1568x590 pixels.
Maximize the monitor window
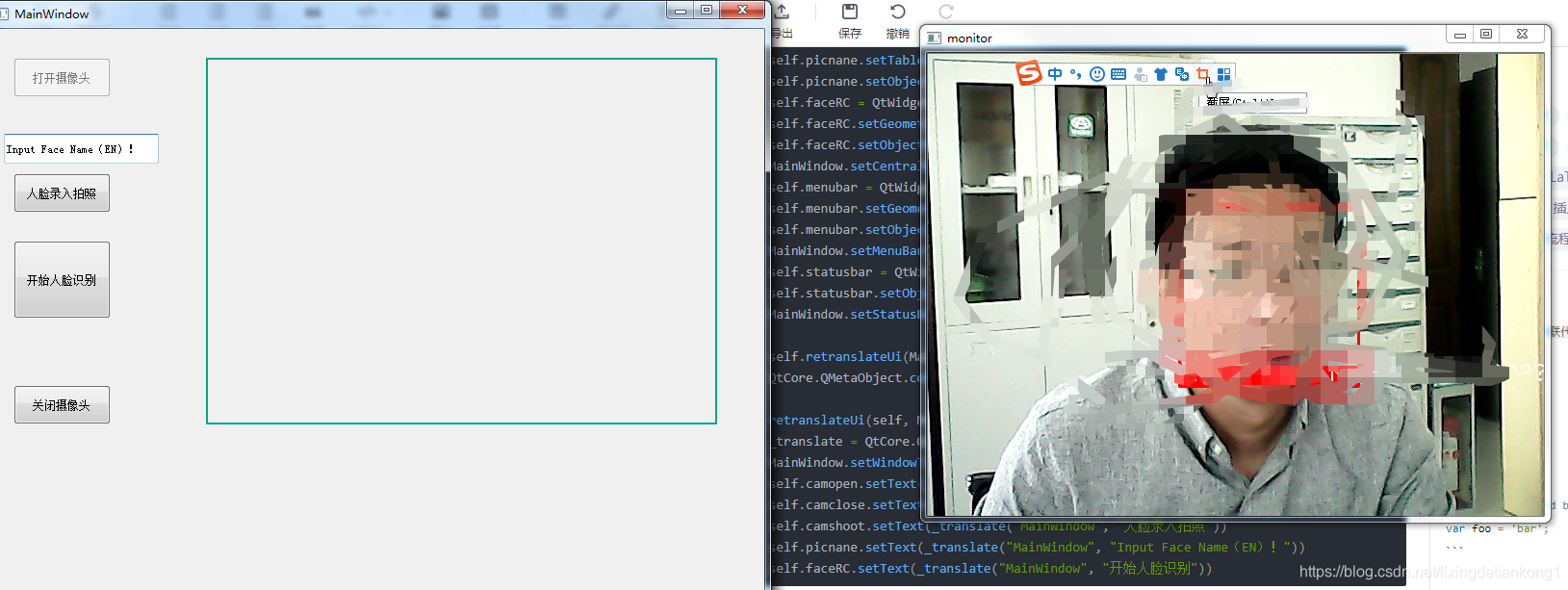(x=1486, y=34)
